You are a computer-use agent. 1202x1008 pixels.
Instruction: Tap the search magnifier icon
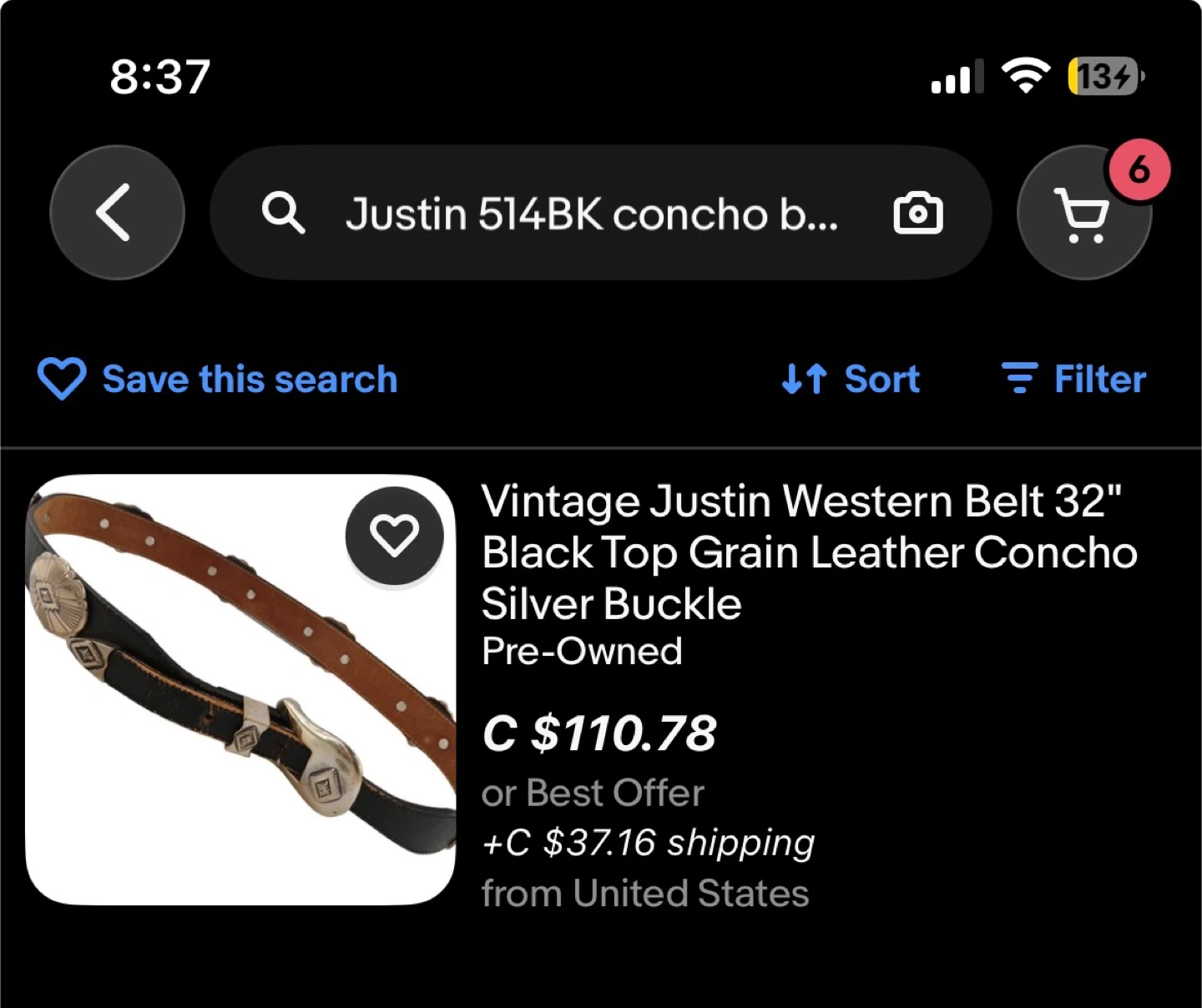click(283, 213)
